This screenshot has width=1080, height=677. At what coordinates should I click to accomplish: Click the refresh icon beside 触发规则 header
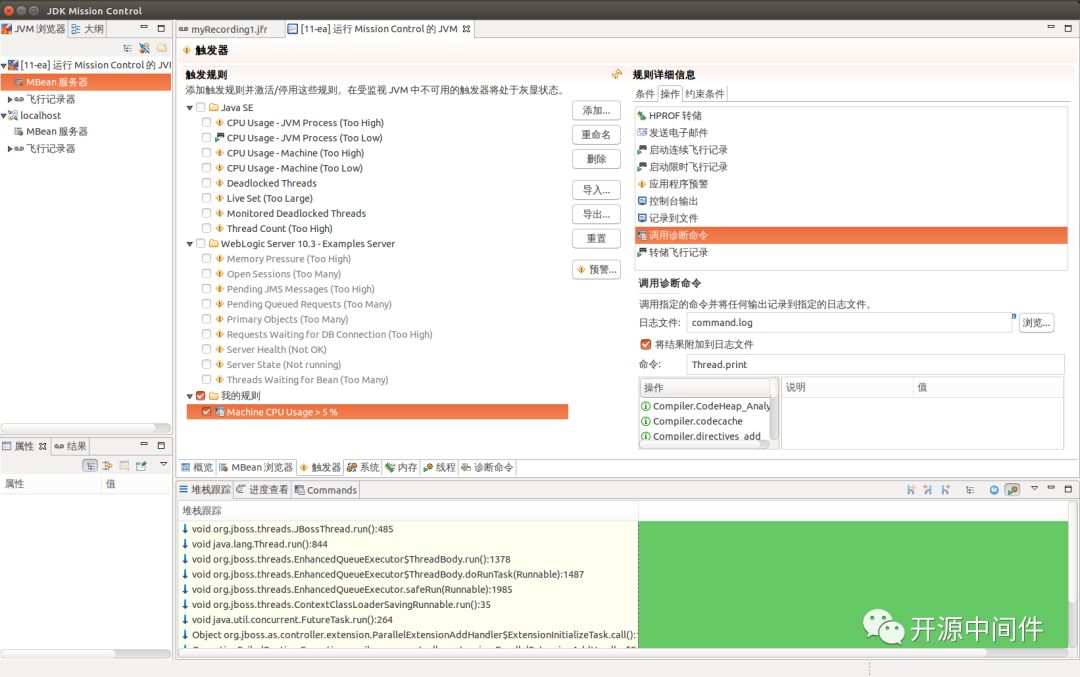tap(616, 74)
